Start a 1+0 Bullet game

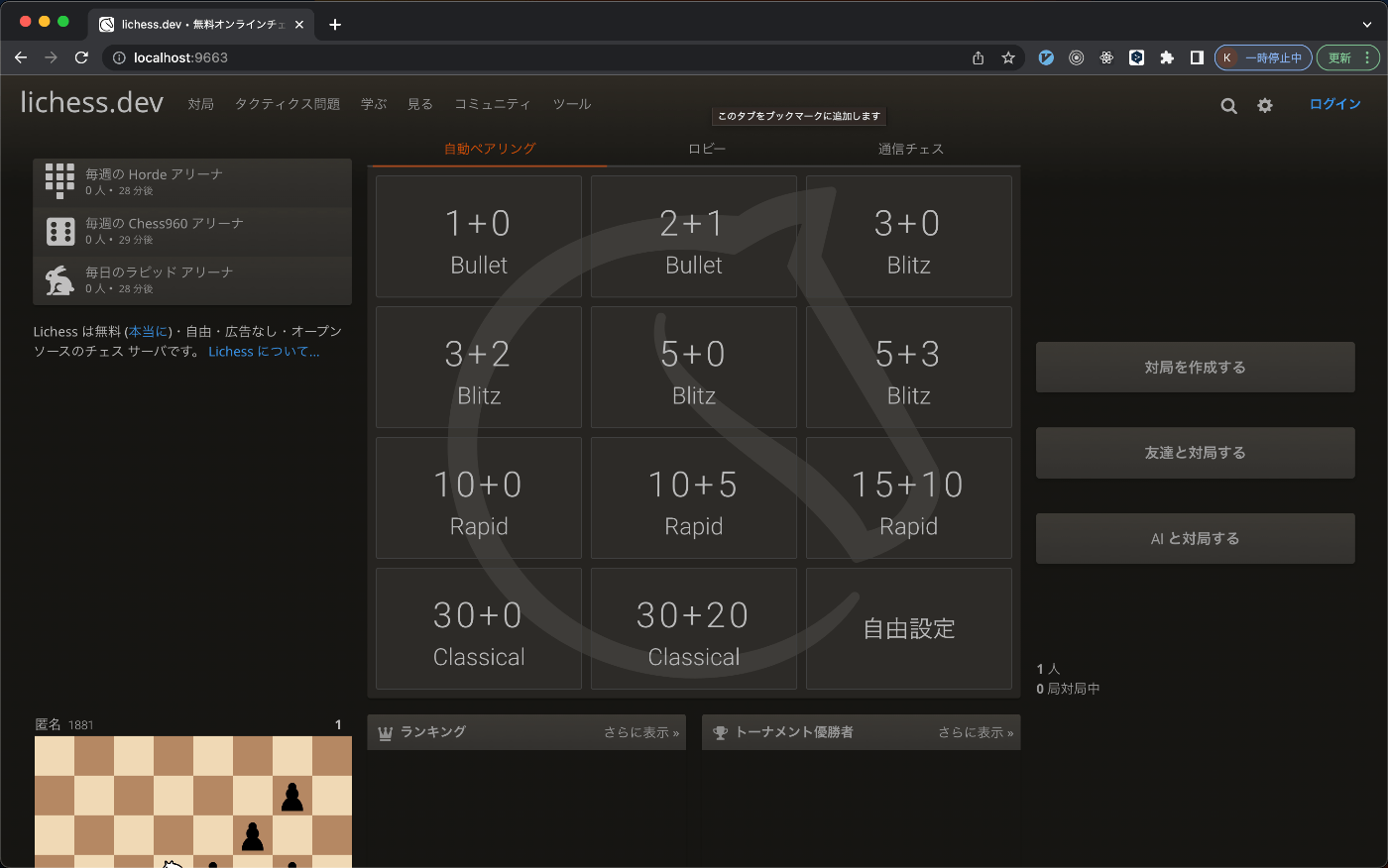point(479,237)
